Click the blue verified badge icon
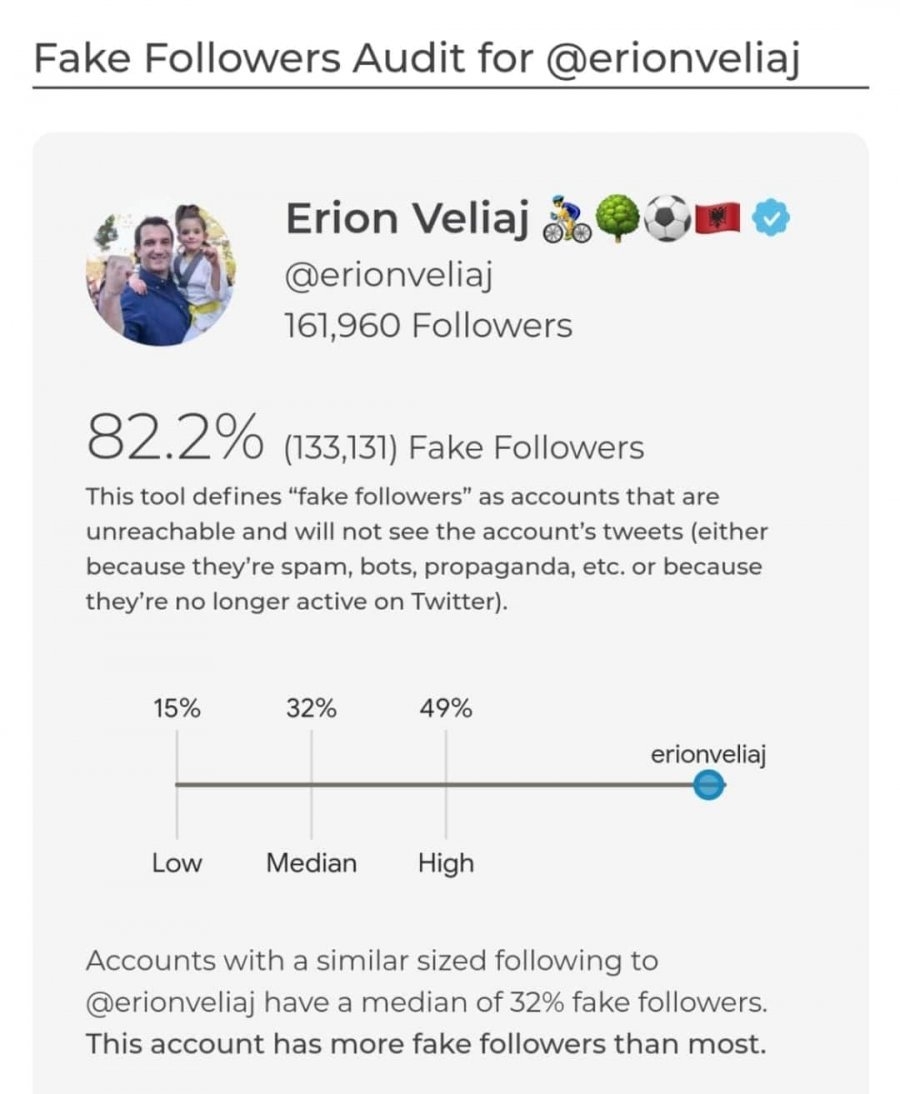The image size is (900, 1094). [771, 219]
